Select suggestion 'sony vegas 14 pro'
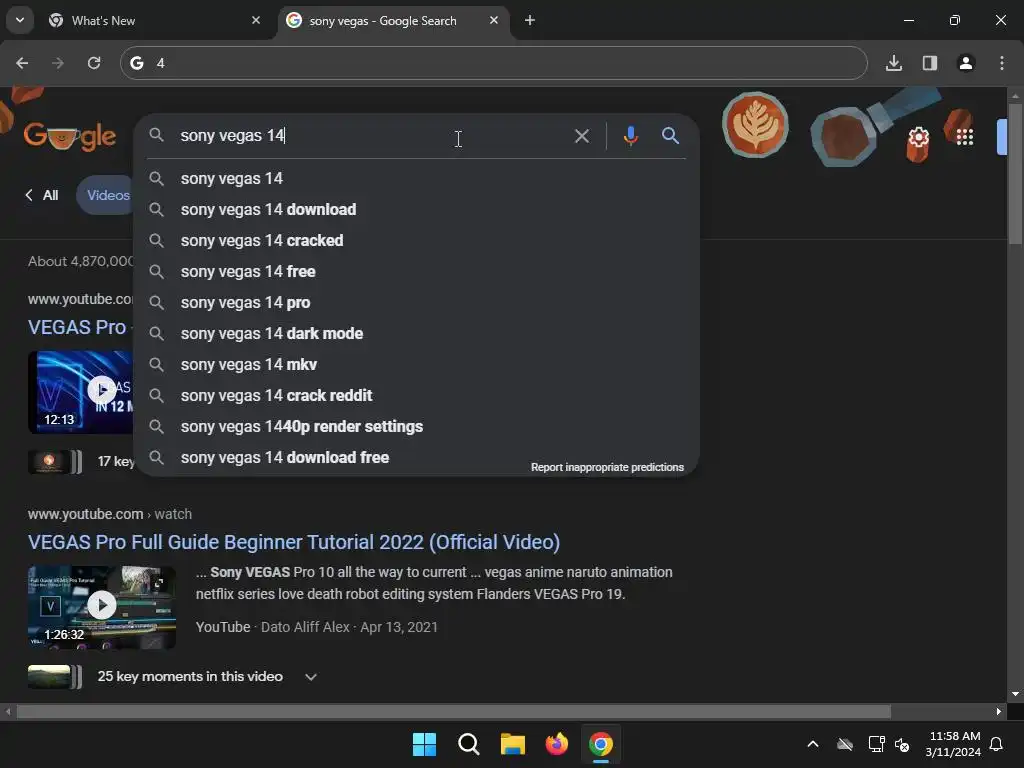Viewport: 1024px width, 768px height. pyautogui.click(x=417, y=302)
